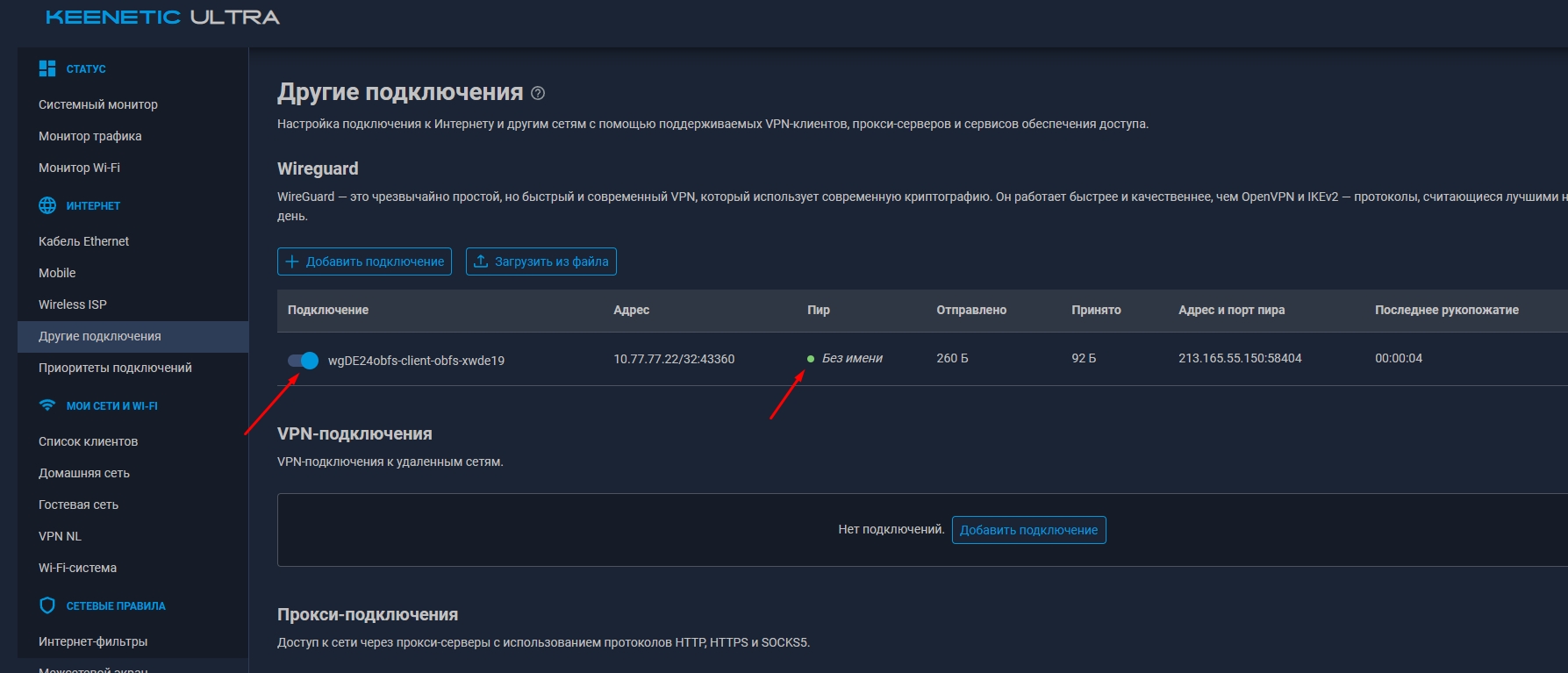
Task: Click Добавить подключение under Wireguard
Action: pos(364,261)
